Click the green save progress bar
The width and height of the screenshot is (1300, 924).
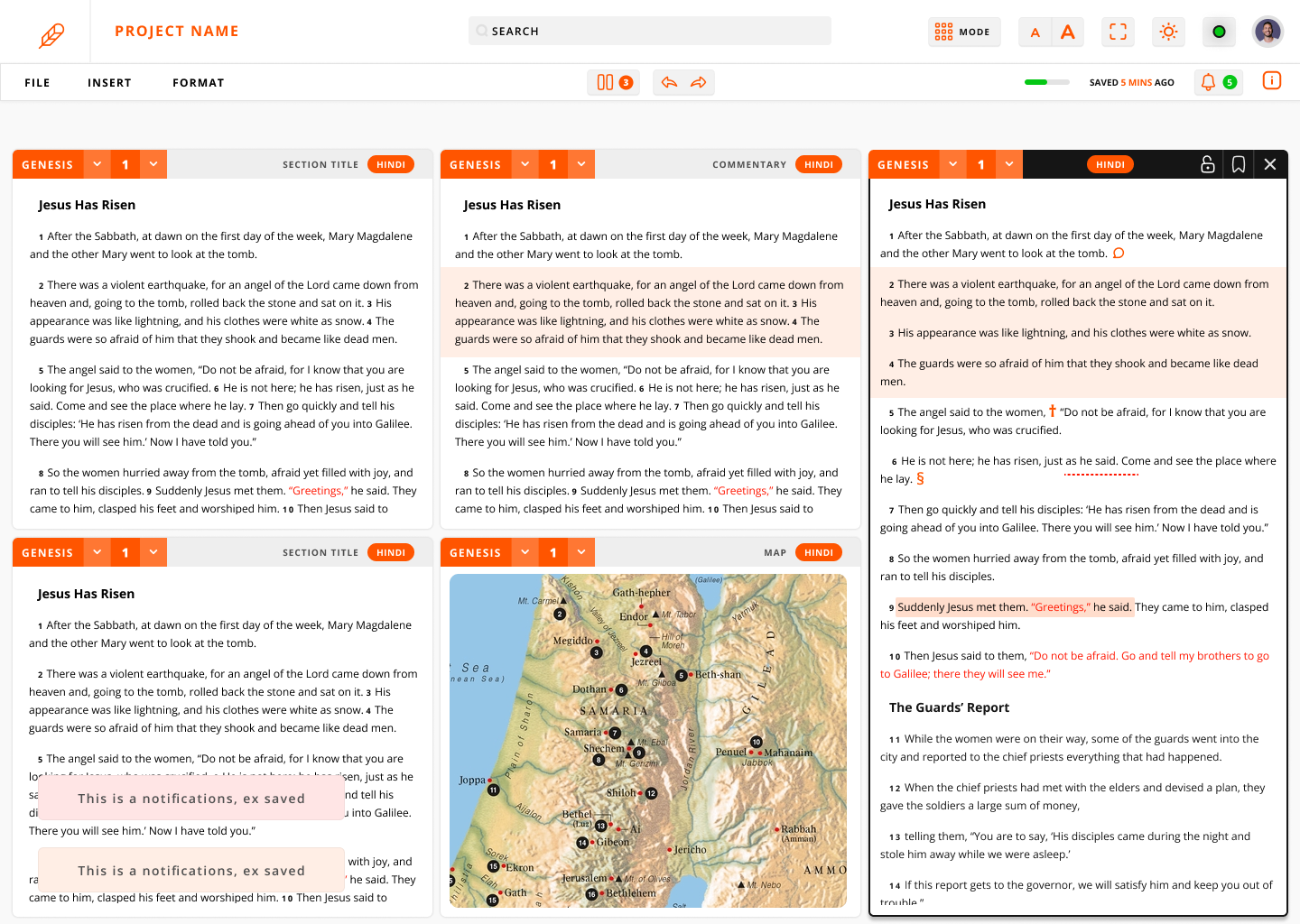(1047, 82)
